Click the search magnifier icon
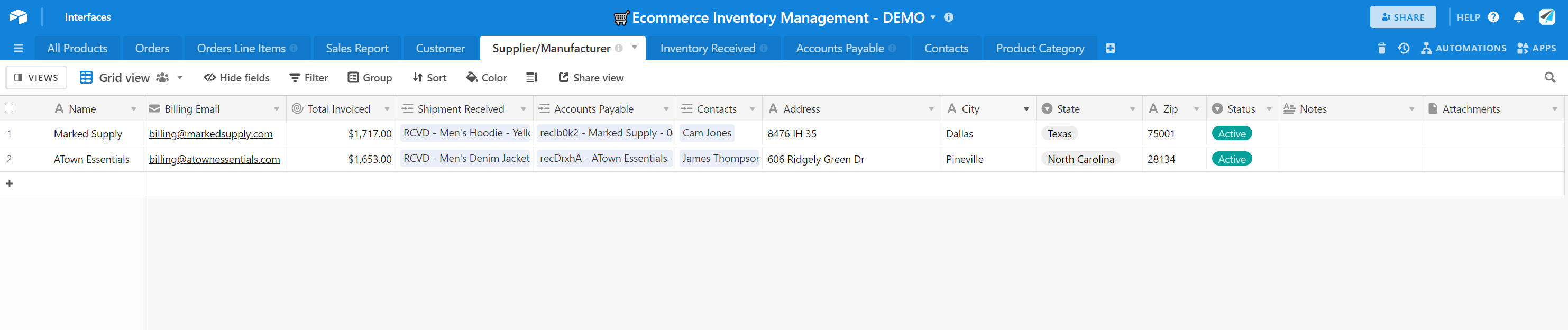Viewport: 1568px width, 330px height. pos(1549,77)
